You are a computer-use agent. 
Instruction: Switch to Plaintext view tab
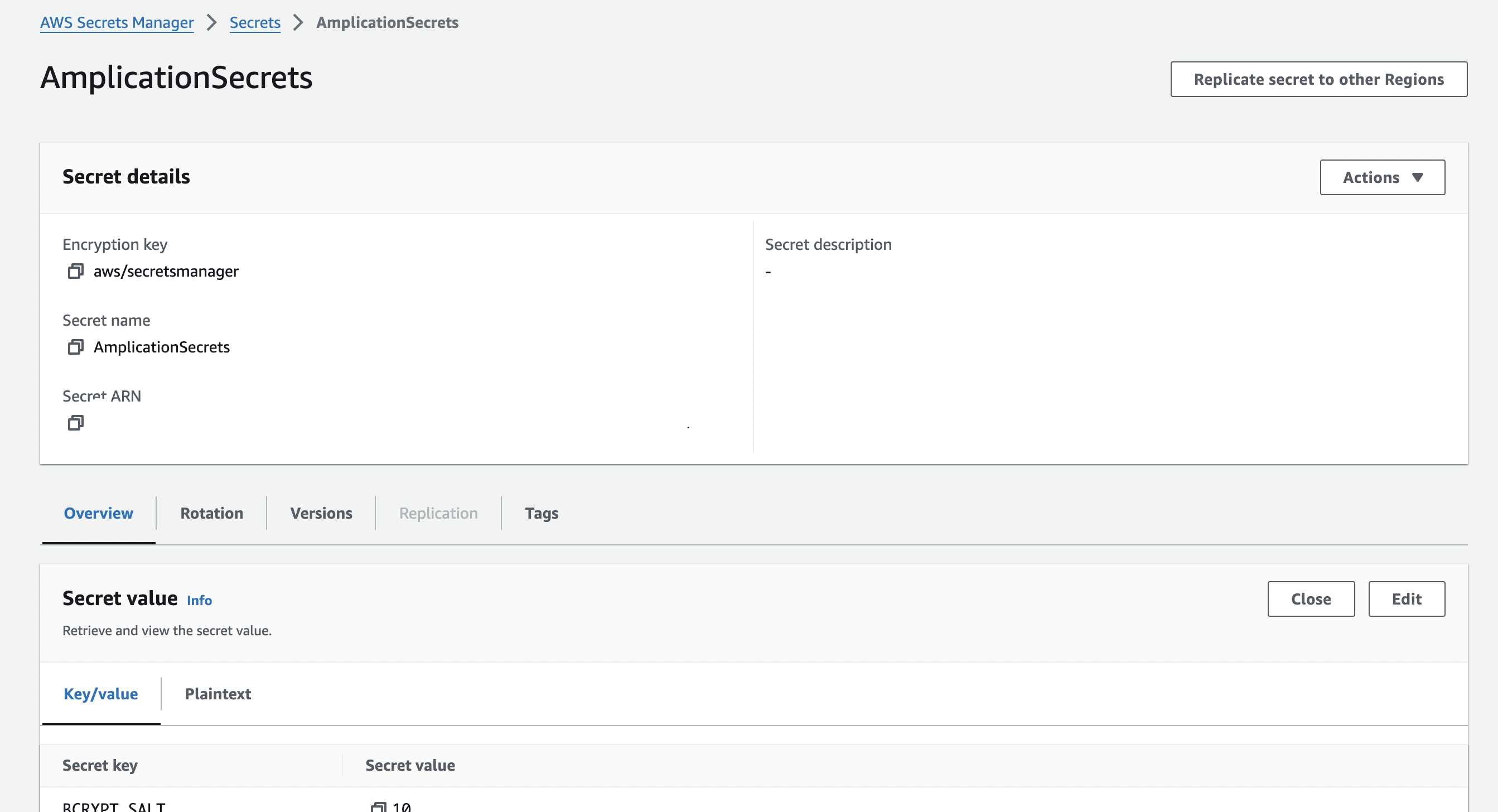[218, 694]
